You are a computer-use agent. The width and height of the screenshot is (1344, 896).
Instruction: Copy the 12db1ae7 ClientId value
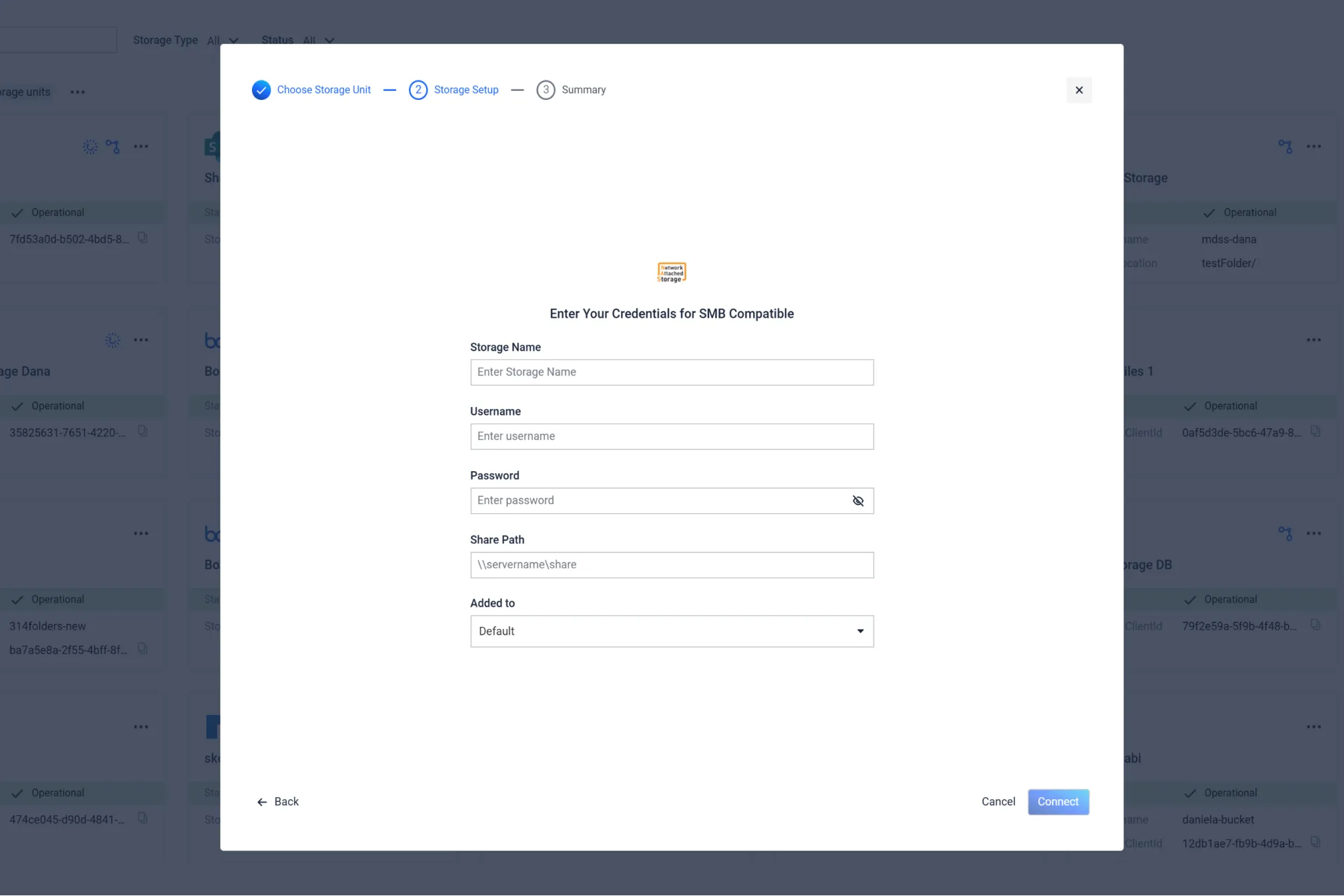(x=1315, y=842)
